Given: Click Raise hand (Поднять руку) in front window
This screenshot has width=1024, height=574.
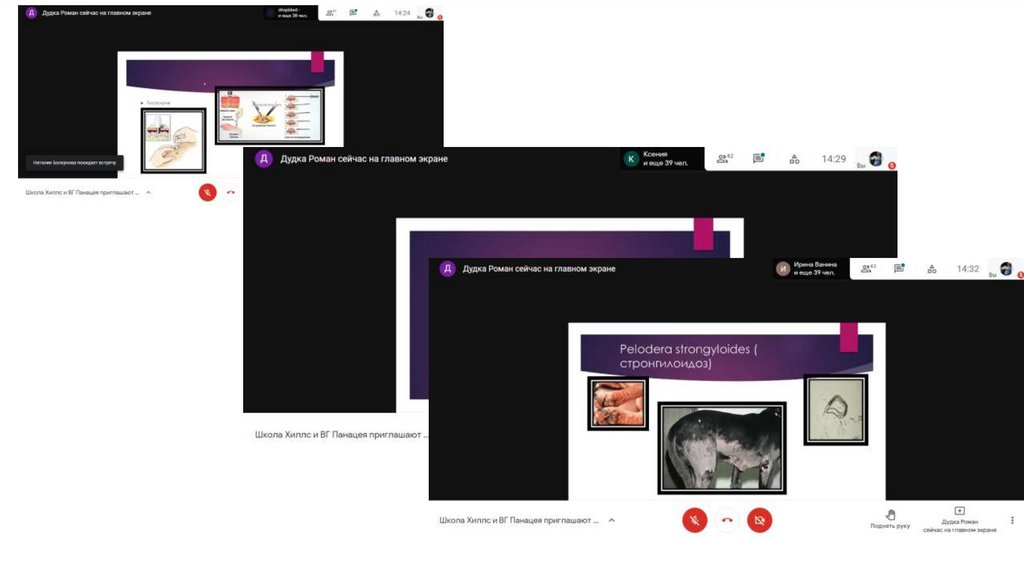Looking at the screenshot, I should coord(889,519).
